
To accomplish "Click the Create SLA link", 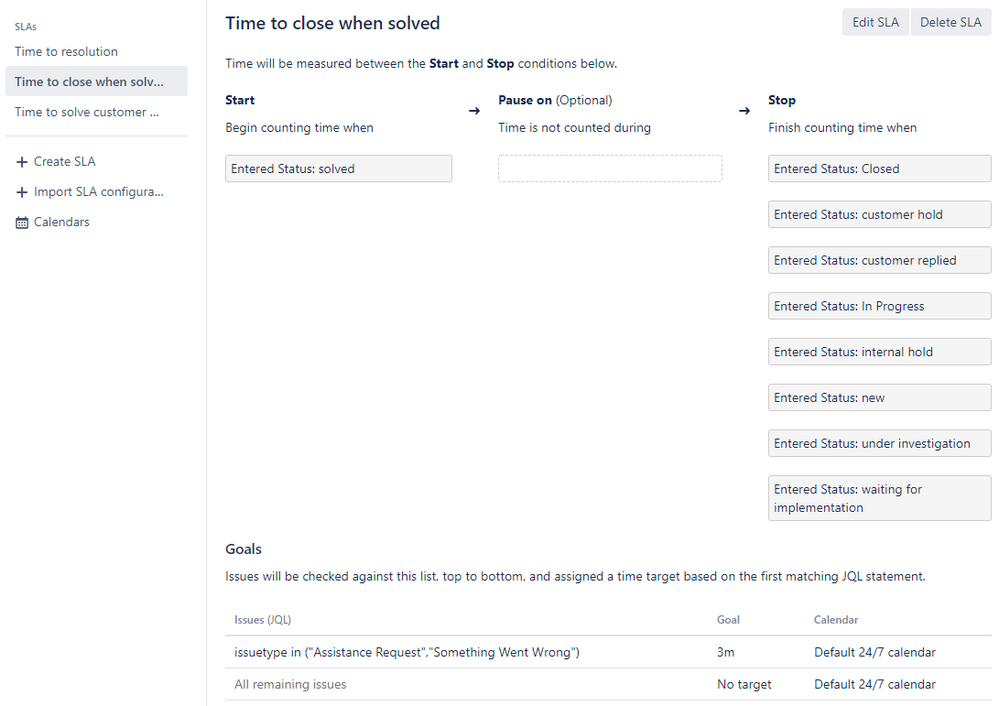I will (x=64, y=162).
